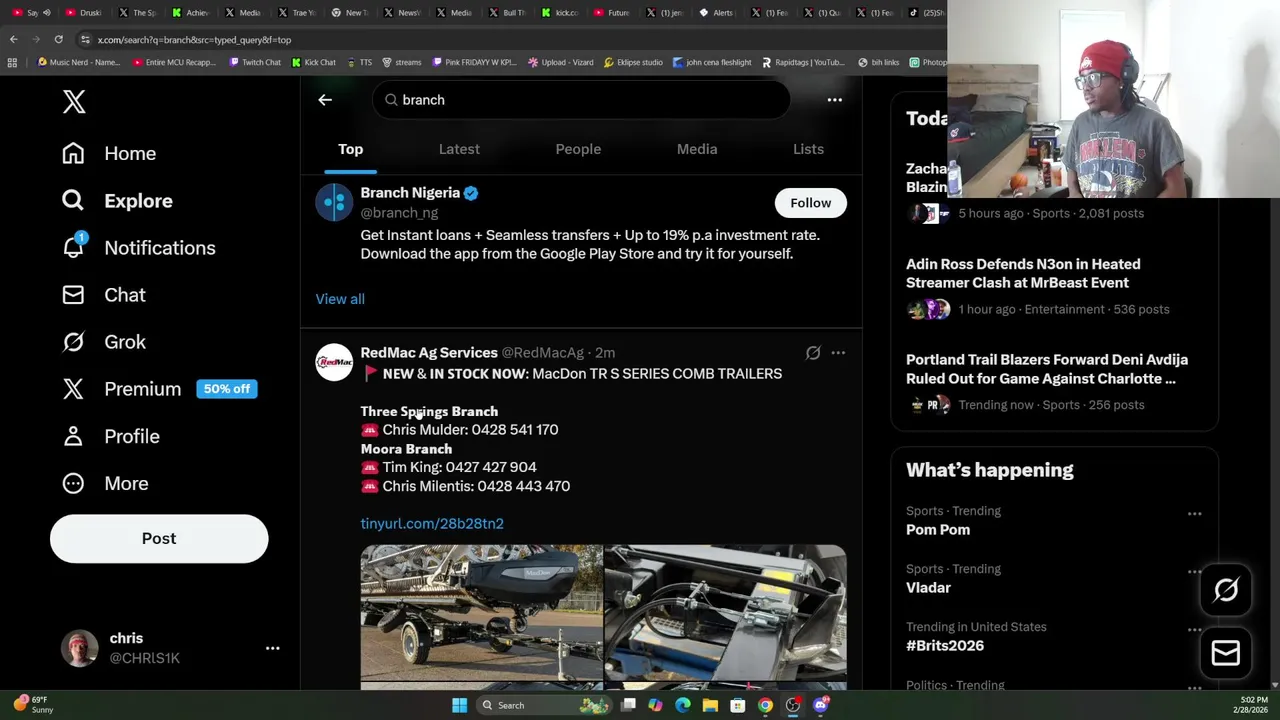This screenshot has height=720, width=1280.
Task: Open options for Vladar trend
Action: (1194, 572)
